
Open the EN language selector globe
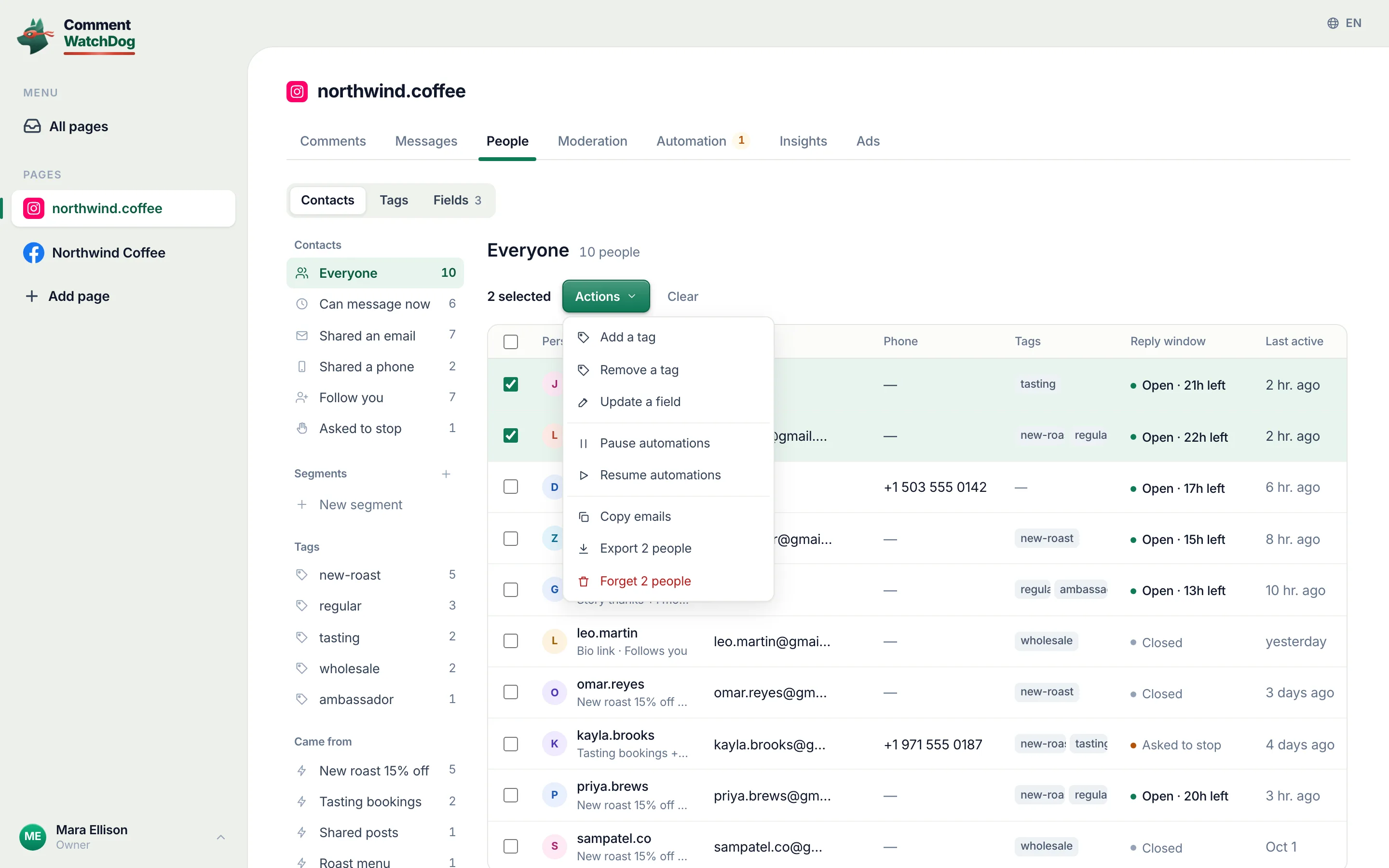(1333, 23)
